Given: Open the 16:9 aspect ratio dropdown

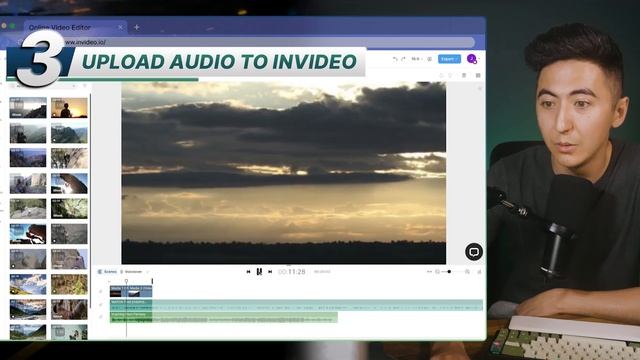Looking at the screenshot, I should point(416,59).
